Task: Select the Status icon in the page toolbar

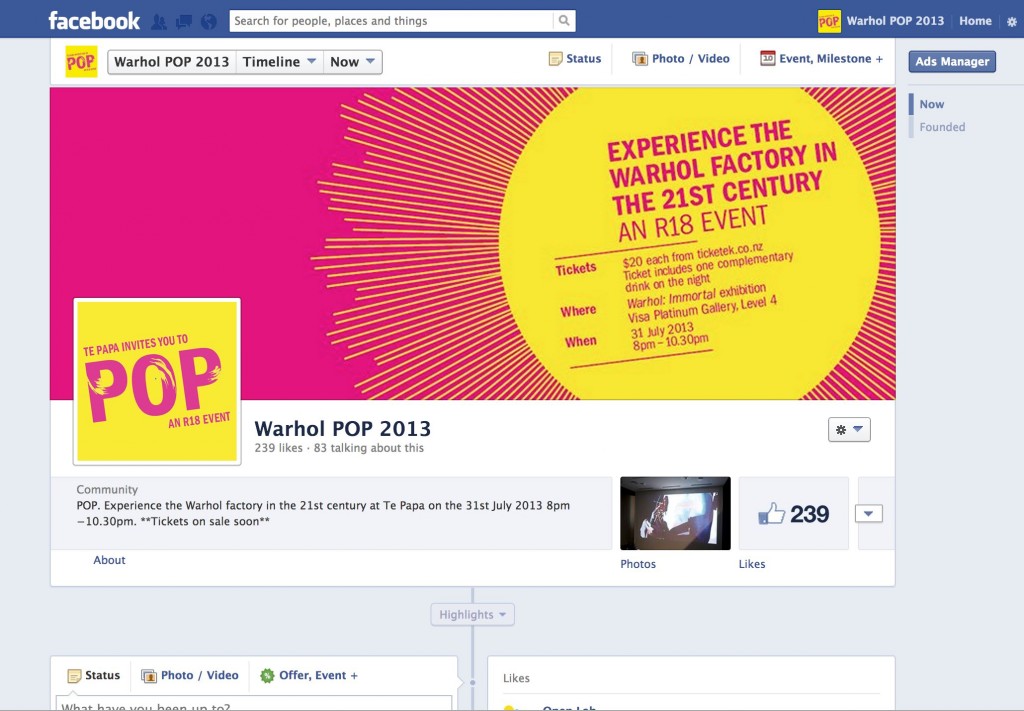Action: pyautogui.click(x=554, y=58)
